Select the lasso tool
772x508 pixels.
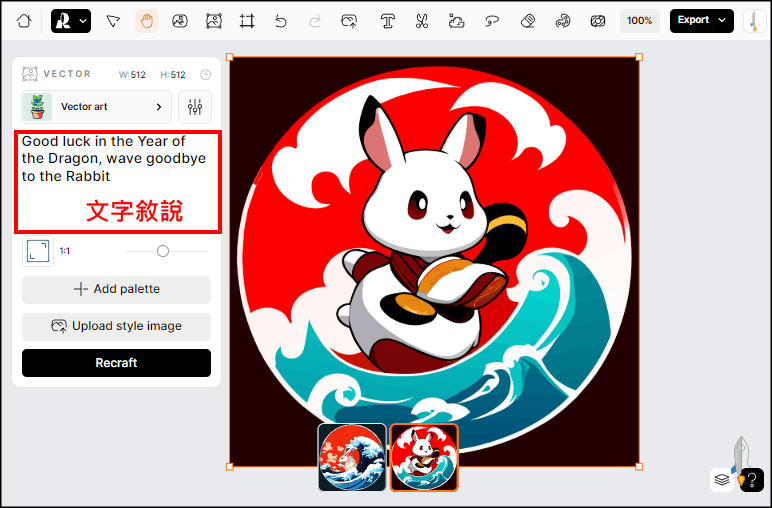pos(491,21)
